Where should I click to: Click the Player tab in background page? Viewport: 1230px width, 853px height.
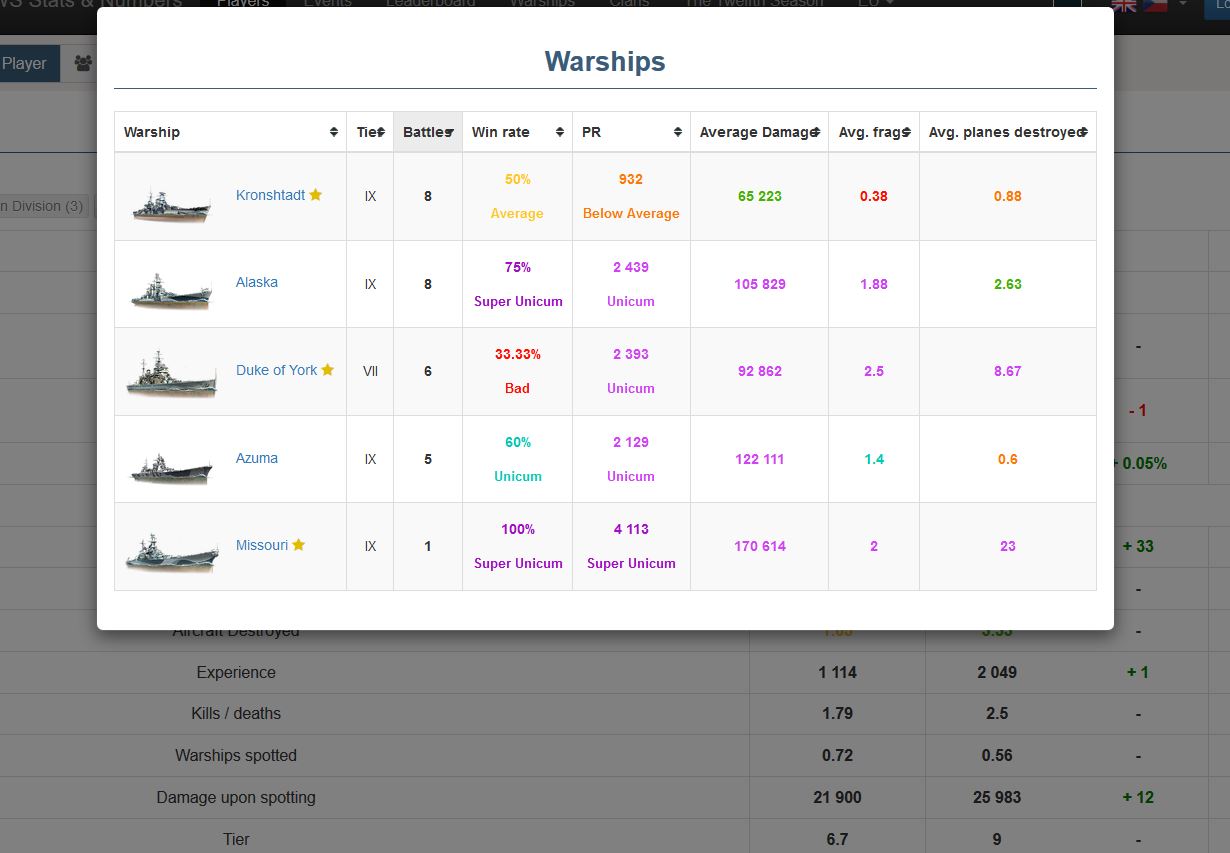(x=28, y=63)
